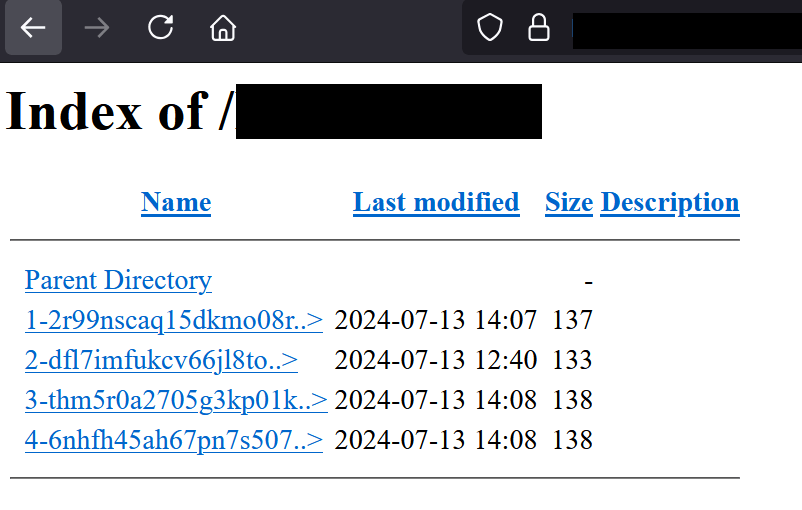Reload the current page
Image resolution: width=802 pixels, height=510 pixels.
coord(160,28)
